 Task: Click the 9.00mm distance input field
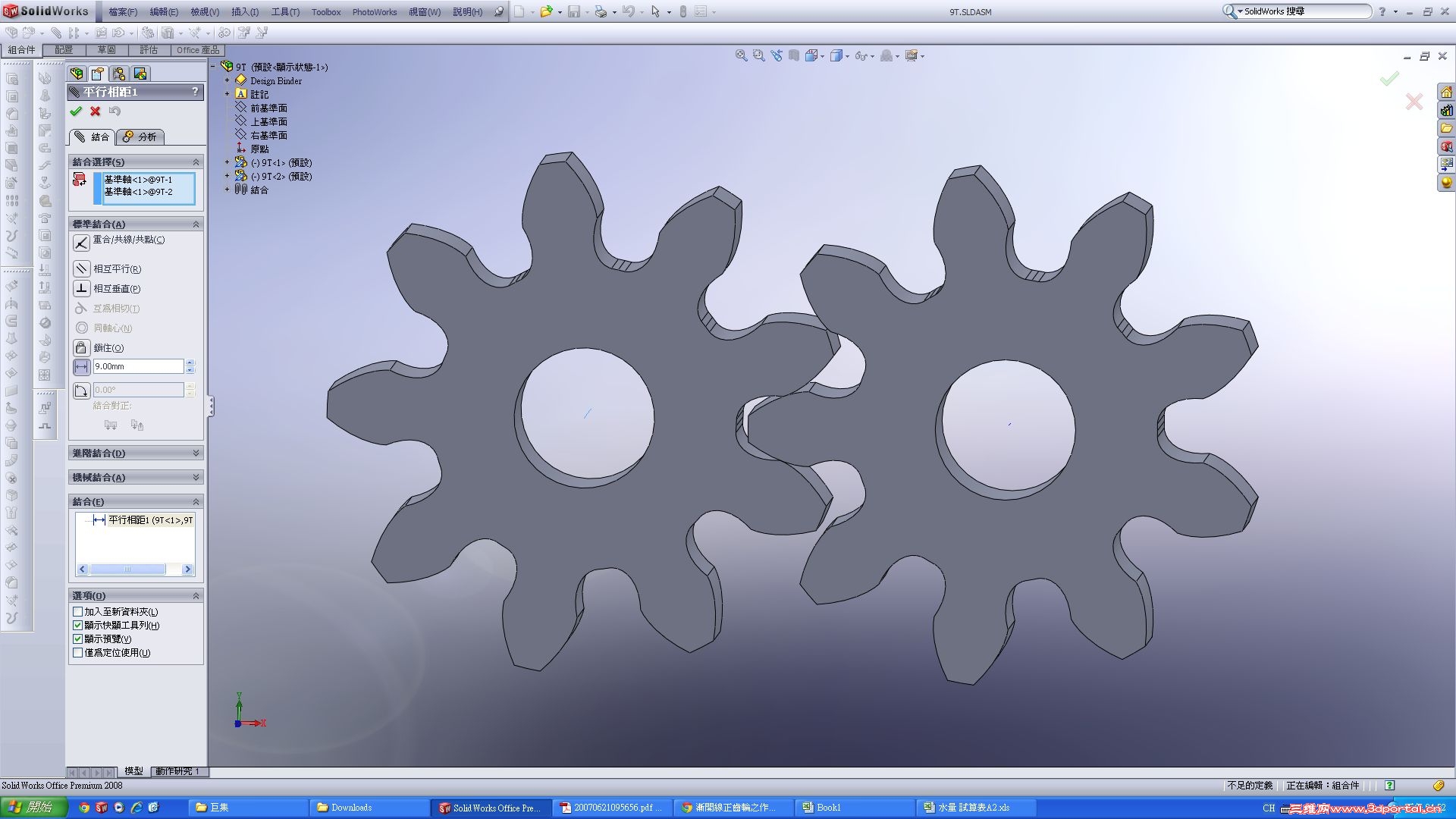(138, 366)
